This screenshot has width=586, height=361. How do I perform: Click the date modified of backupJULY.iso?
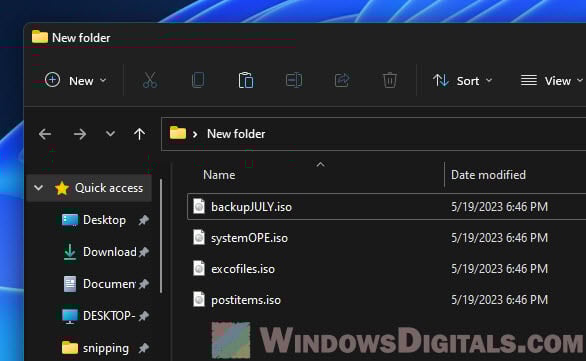[x=499, y=207]
